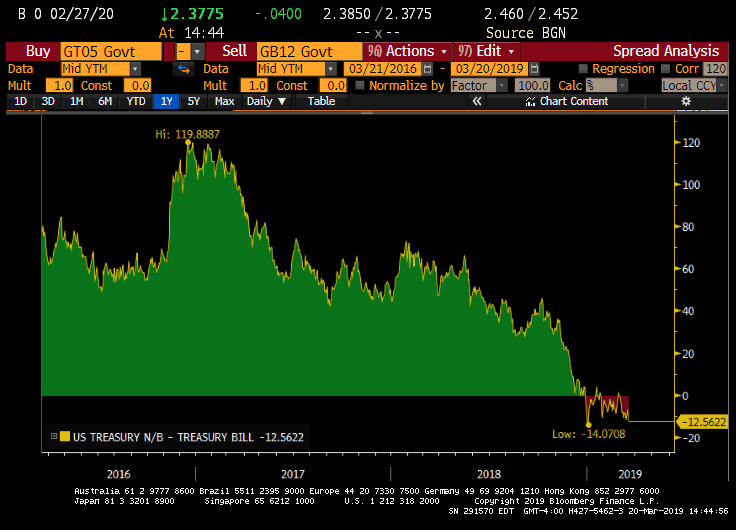Screen dimensions: 736x530
Task: Click the -12.5622 last value tag
Action: coord(702,422)
